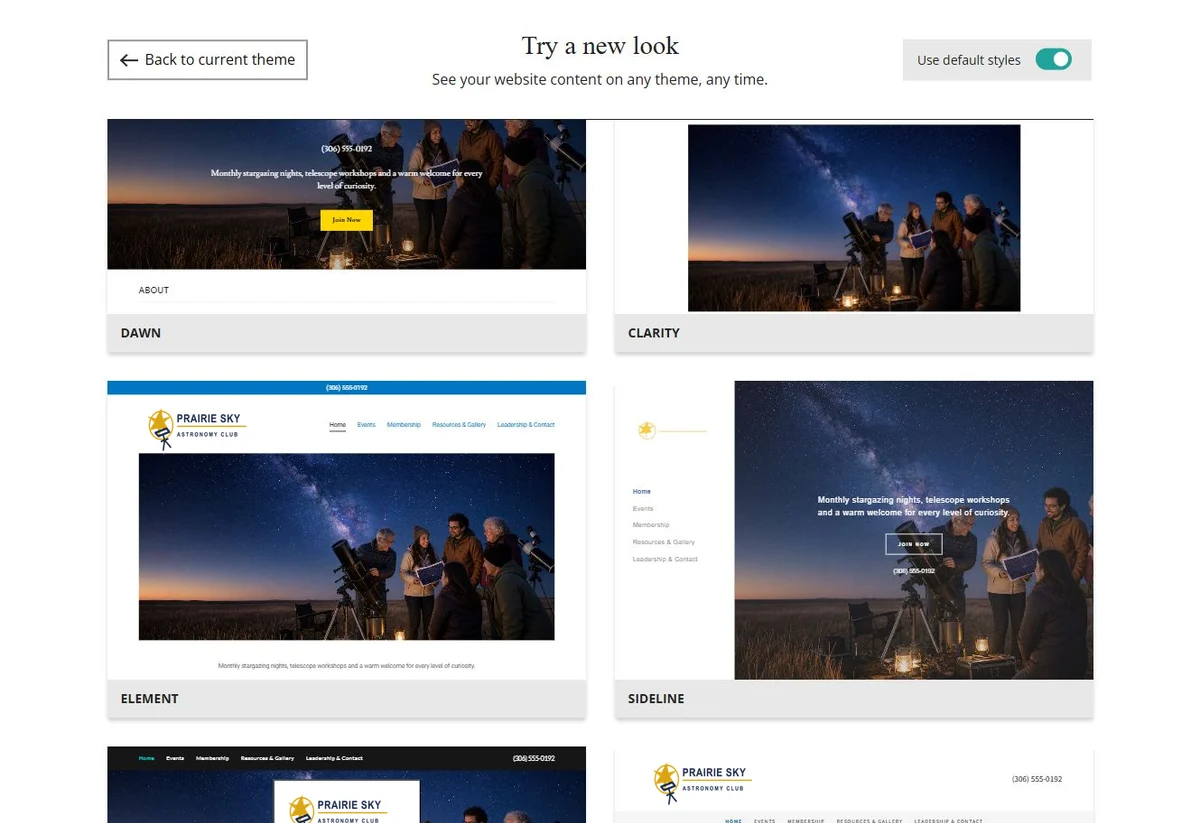Click 'See your website content on any theme' subtitle
Image resolution: width=1200 pixels, height=823 pixels.
point(600,79)
